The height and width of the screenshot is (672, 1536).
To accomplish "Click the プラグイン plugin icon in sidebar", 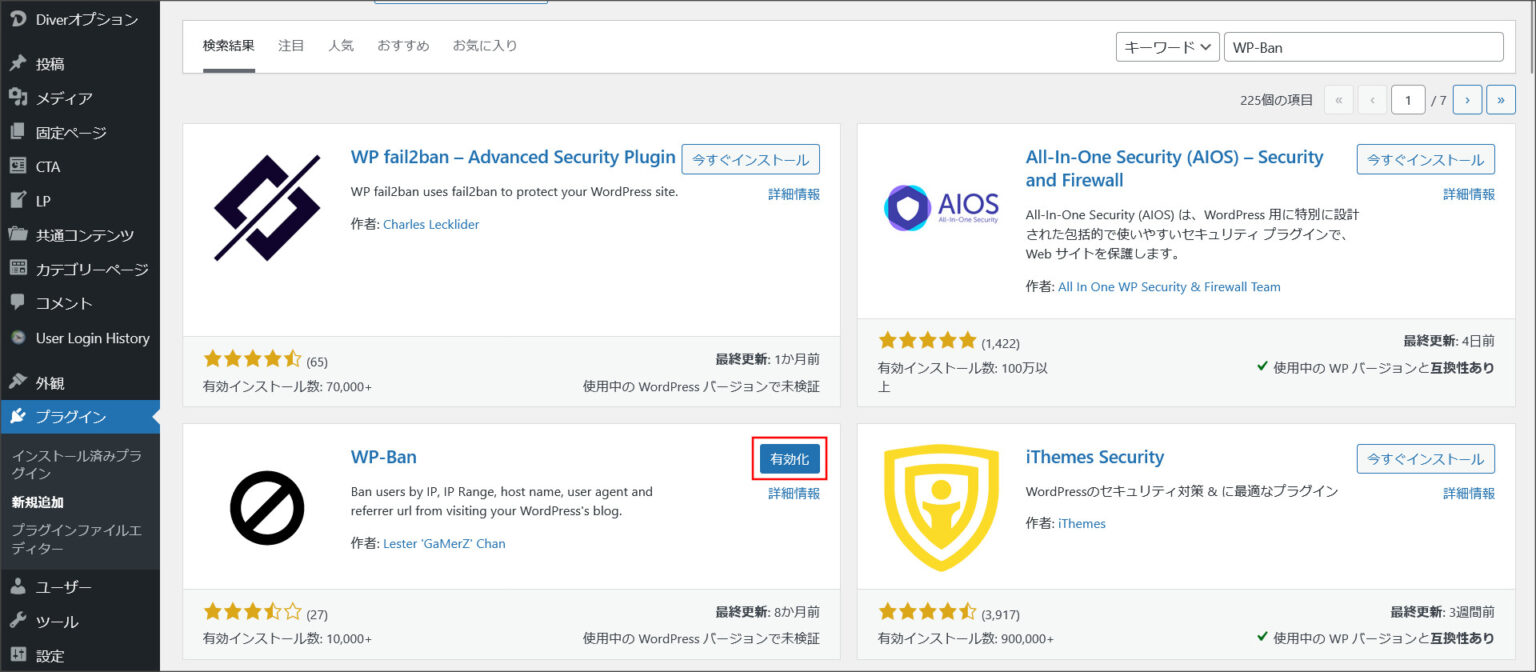I will click(x=18, y=416).
